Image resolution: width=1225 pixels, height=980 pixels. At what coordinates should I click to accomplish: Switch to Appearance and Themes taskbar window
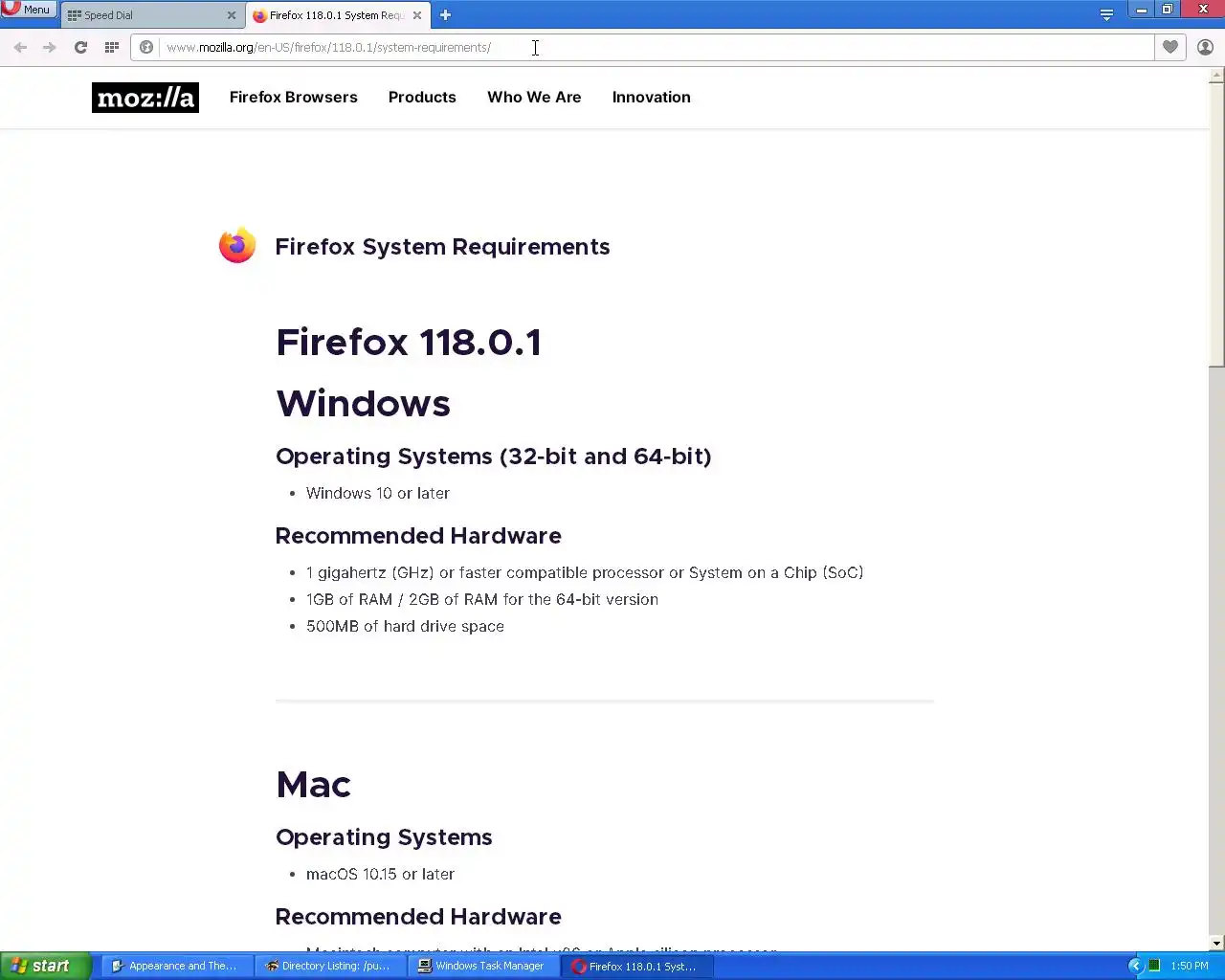point(177,966)
